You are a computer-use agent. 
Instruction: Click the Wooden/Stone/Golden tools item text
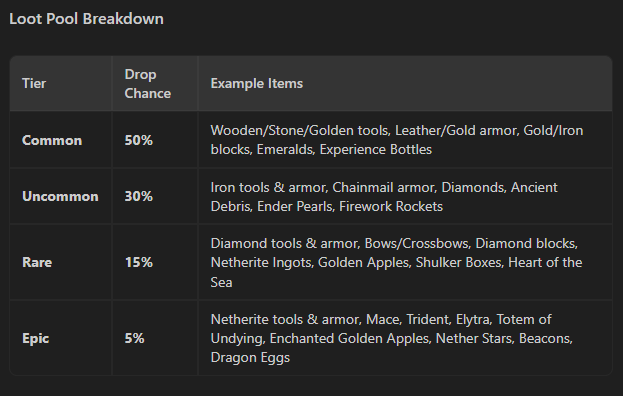click(x=300, y=130)
